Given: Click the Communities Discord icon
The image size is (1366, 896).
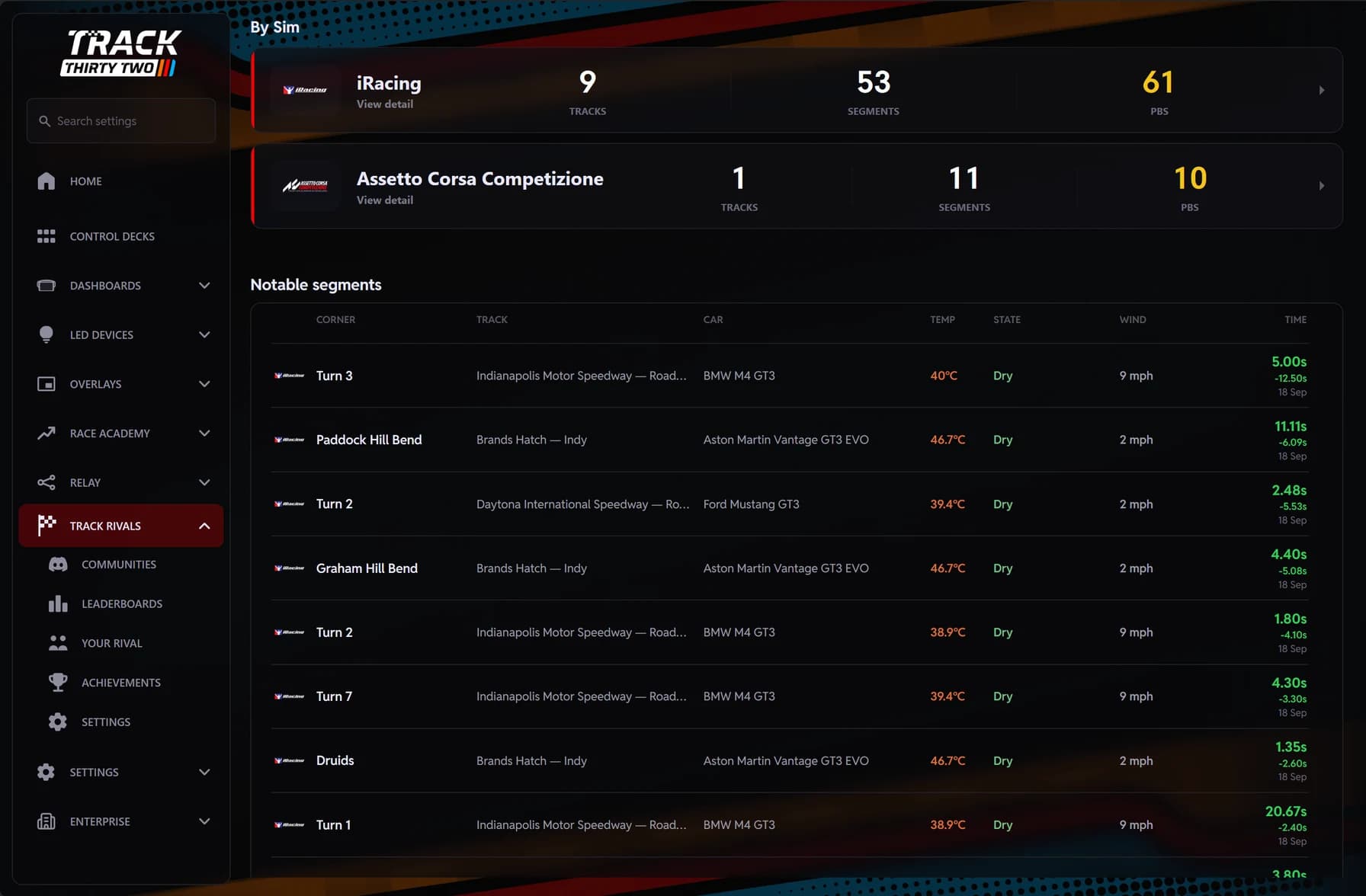Looking at the screenshot, I should coord(58,565).
